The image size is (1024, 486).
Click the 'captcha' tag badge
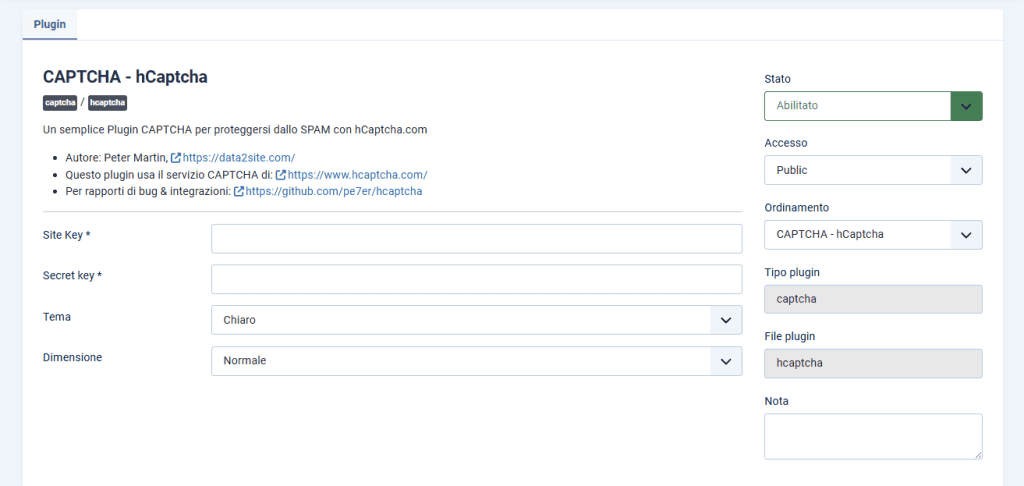(x=60, y=102)
